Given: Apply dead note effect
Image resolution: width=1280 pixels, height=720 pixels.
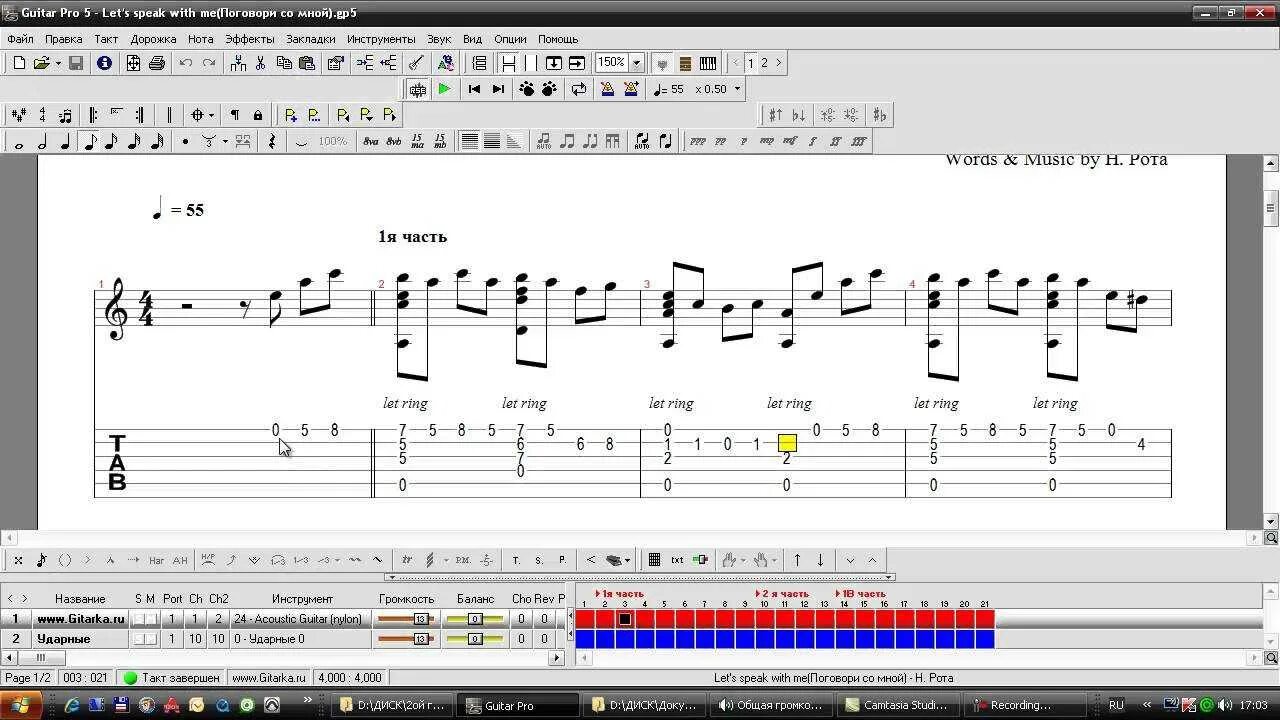Looking at the screenshot, I should point(18,560).
